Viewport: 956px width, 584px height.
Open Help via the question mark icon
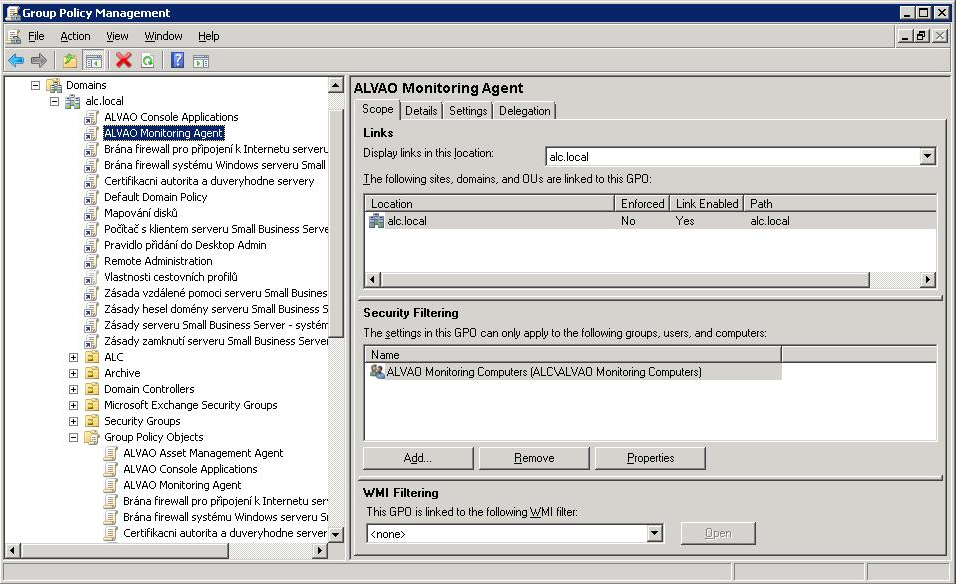177,60
